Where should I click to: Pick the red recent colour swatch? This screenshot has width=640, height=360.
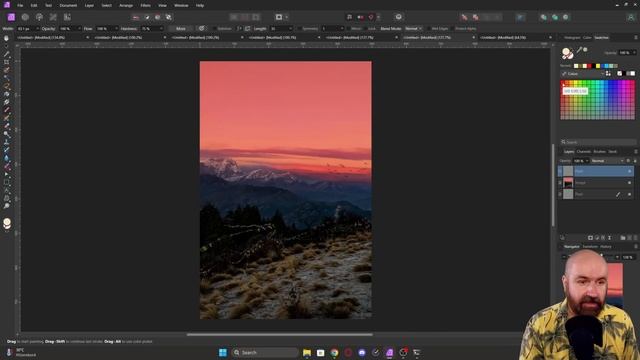click(x=589, y=66)
